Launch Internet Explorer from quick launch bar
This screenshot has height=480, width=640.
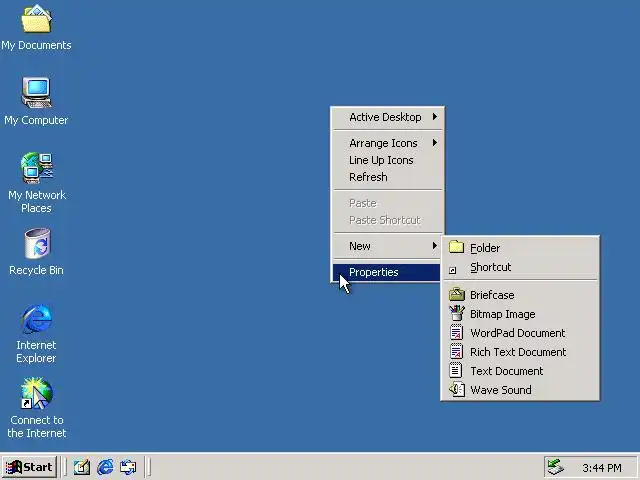click(x=105, y=467)
